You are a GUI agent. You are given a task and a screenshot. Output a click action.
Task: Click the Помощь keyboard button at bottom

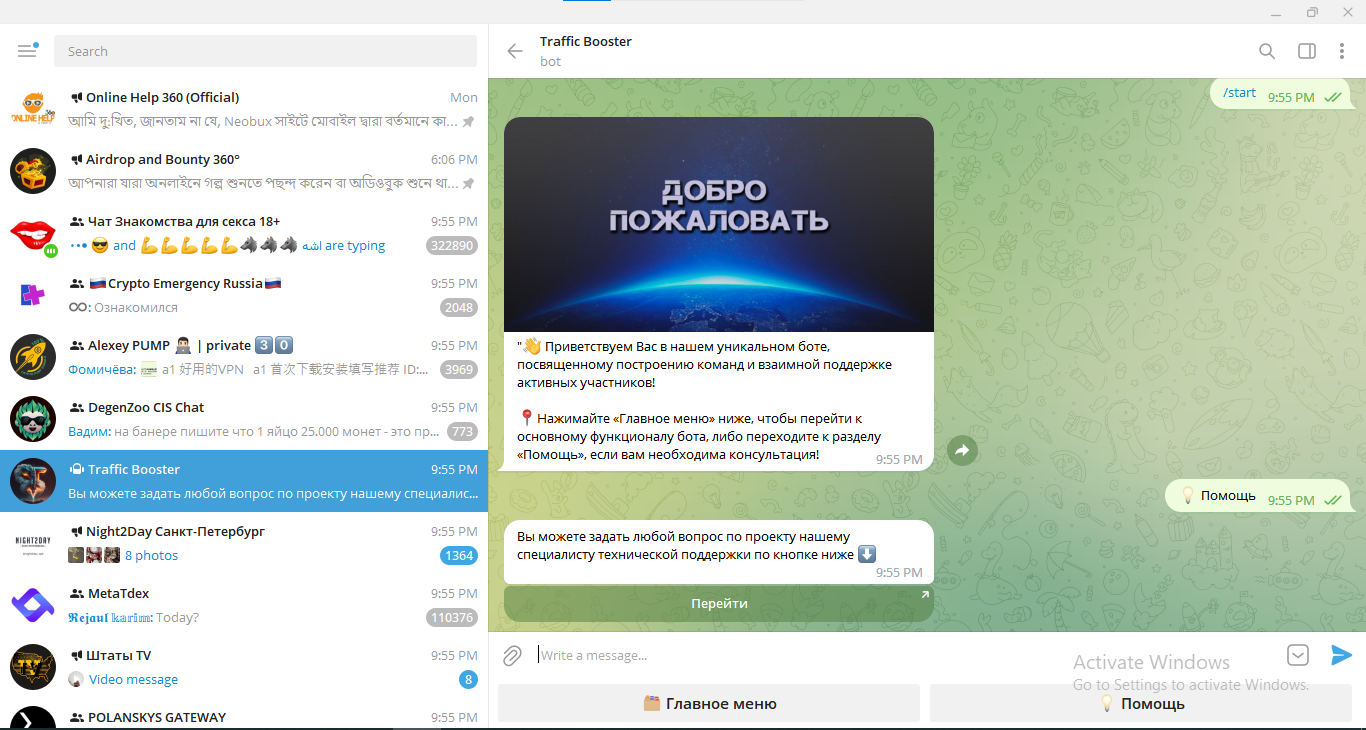tap(1141, 704)
